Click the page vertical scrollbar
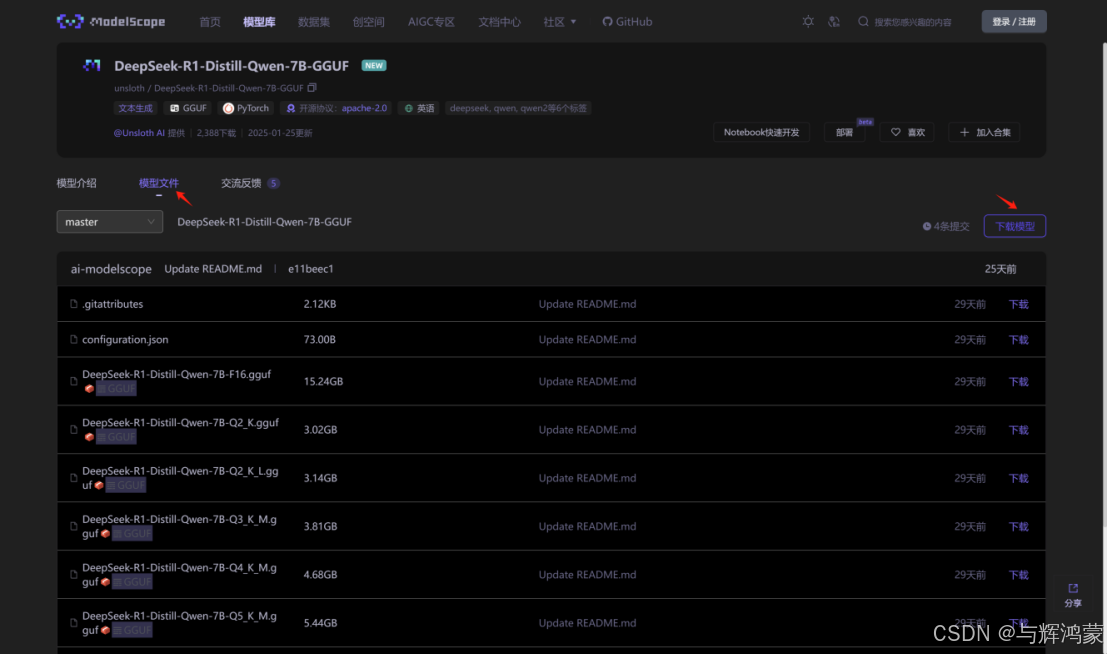1108x654 pixels. 1104,283
